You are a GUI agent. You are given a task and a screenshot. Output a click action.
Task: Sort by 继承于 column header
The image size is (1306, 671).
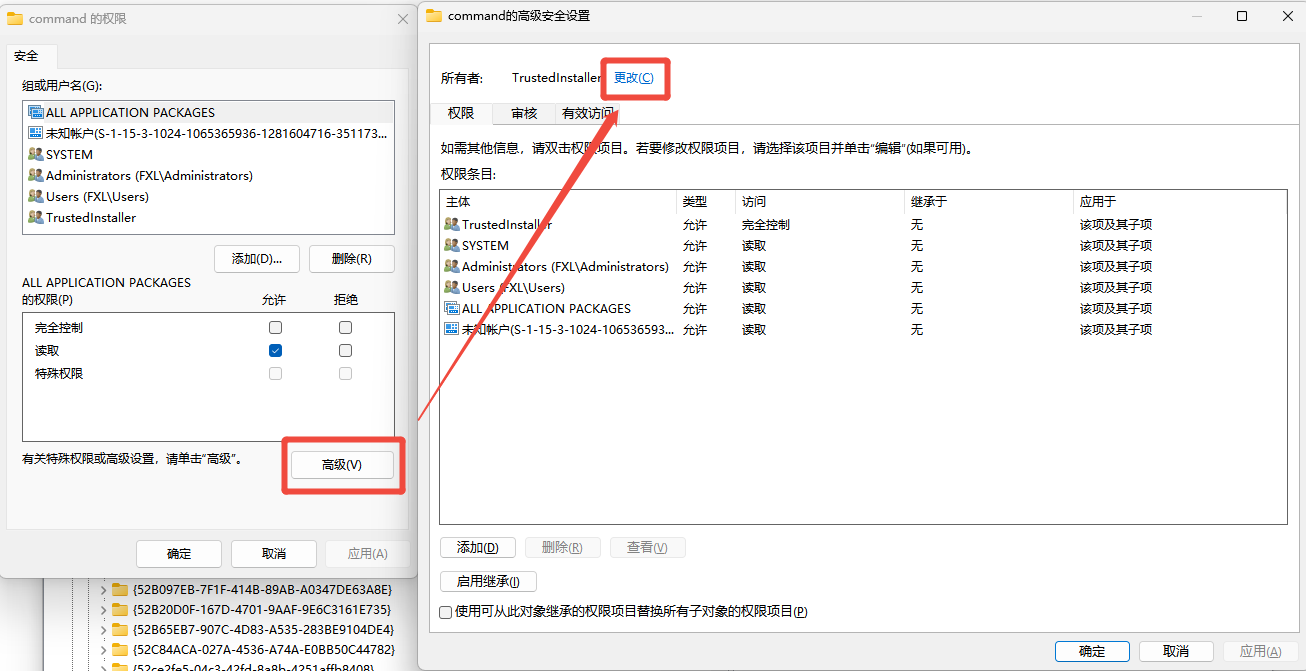(989, 201)
